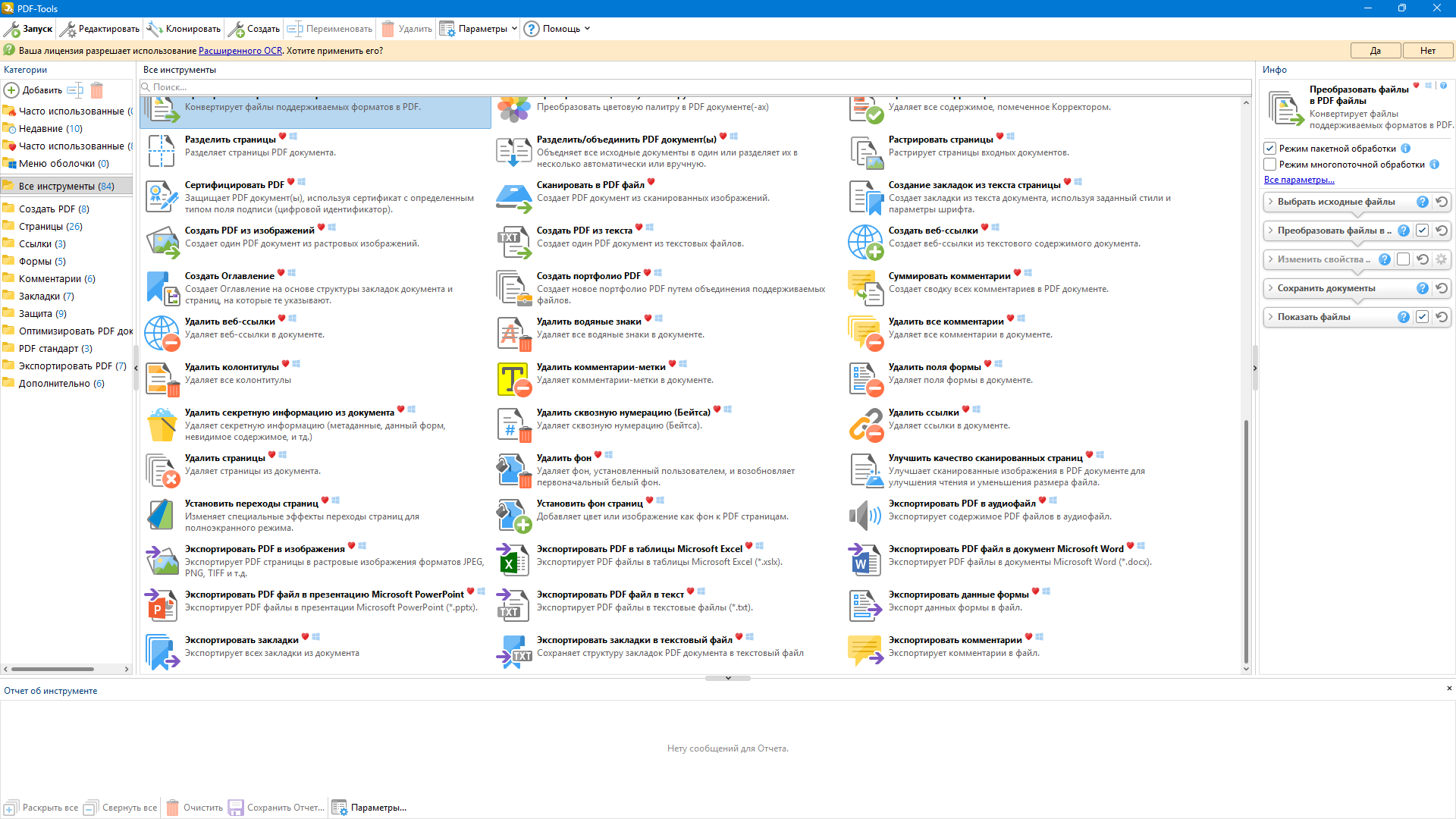Click Раскрыть все in report toolbar
The height and width of the screenshot is (819, 1456).
click(41, 808)
